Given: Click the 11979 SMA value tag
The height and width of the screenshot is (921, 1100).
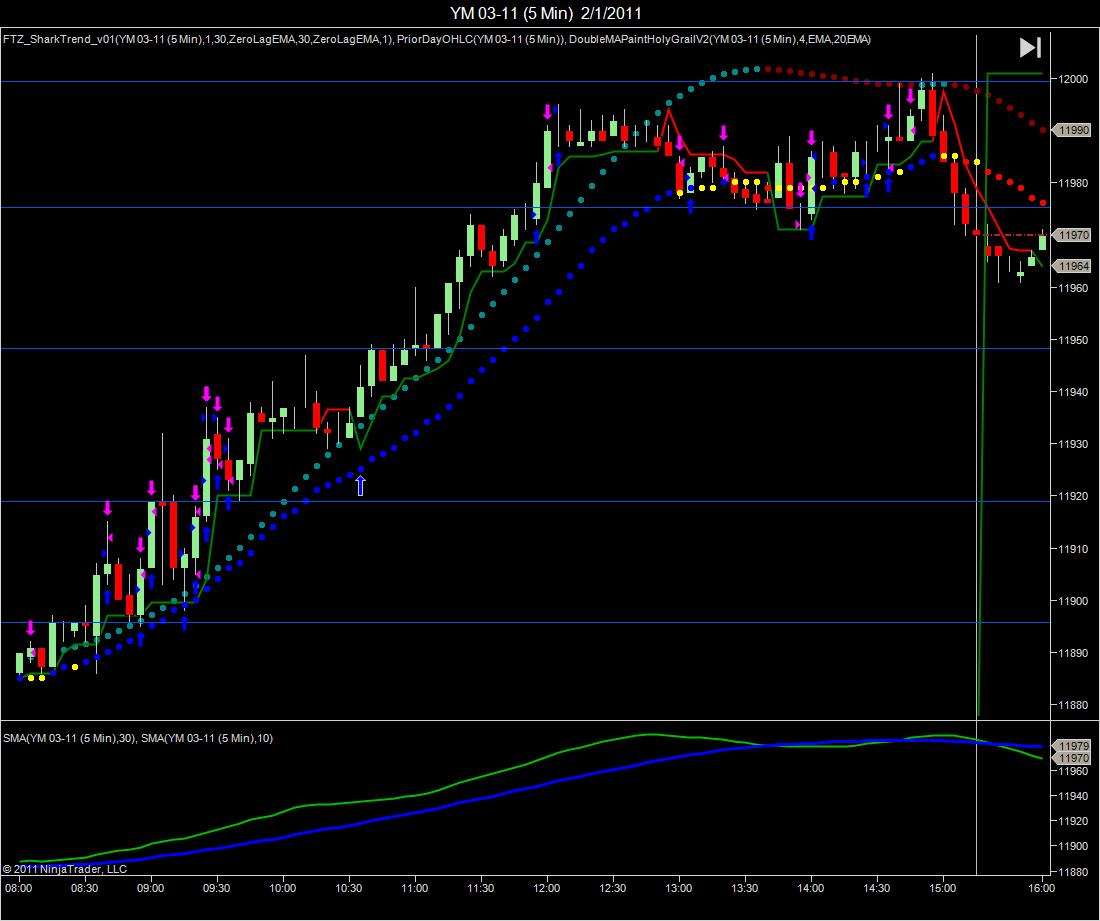Looking at the screenshot, I should [1073, 746].
